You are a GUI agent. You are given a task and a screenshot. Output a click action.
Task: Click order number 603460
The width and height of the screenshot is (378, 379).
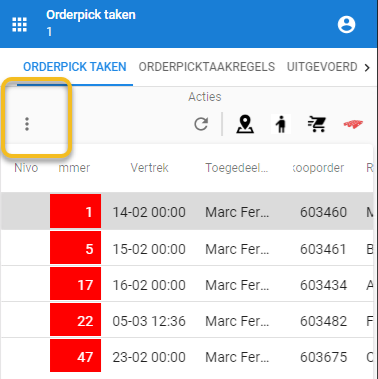pos(323,212)
